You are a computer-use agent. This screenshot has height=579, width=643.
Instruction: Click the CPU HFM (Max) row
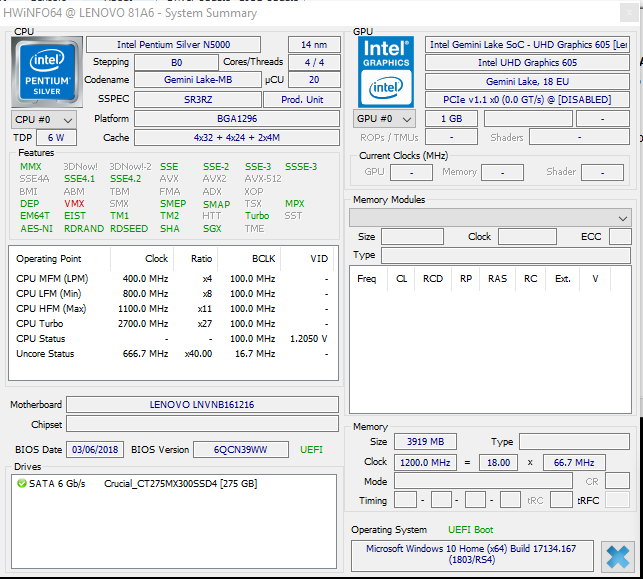click(173, 309)
